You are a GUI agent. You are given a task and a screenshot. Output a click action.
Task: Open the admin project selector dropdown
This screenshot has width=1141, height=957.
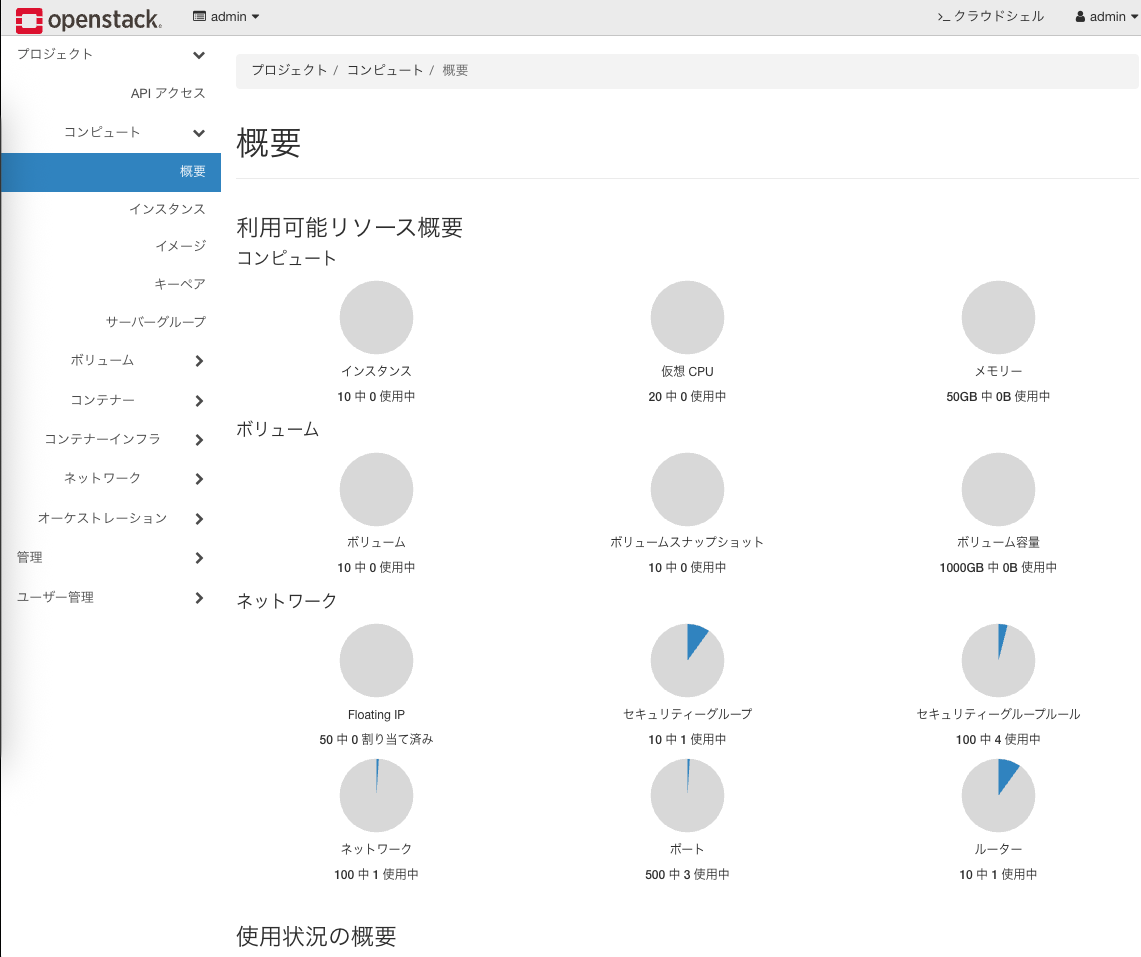pyautogui.click(x=226, y=17)
